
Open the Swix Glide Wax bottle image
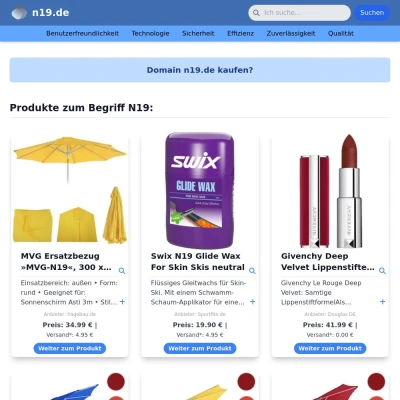tap(200, 190)
